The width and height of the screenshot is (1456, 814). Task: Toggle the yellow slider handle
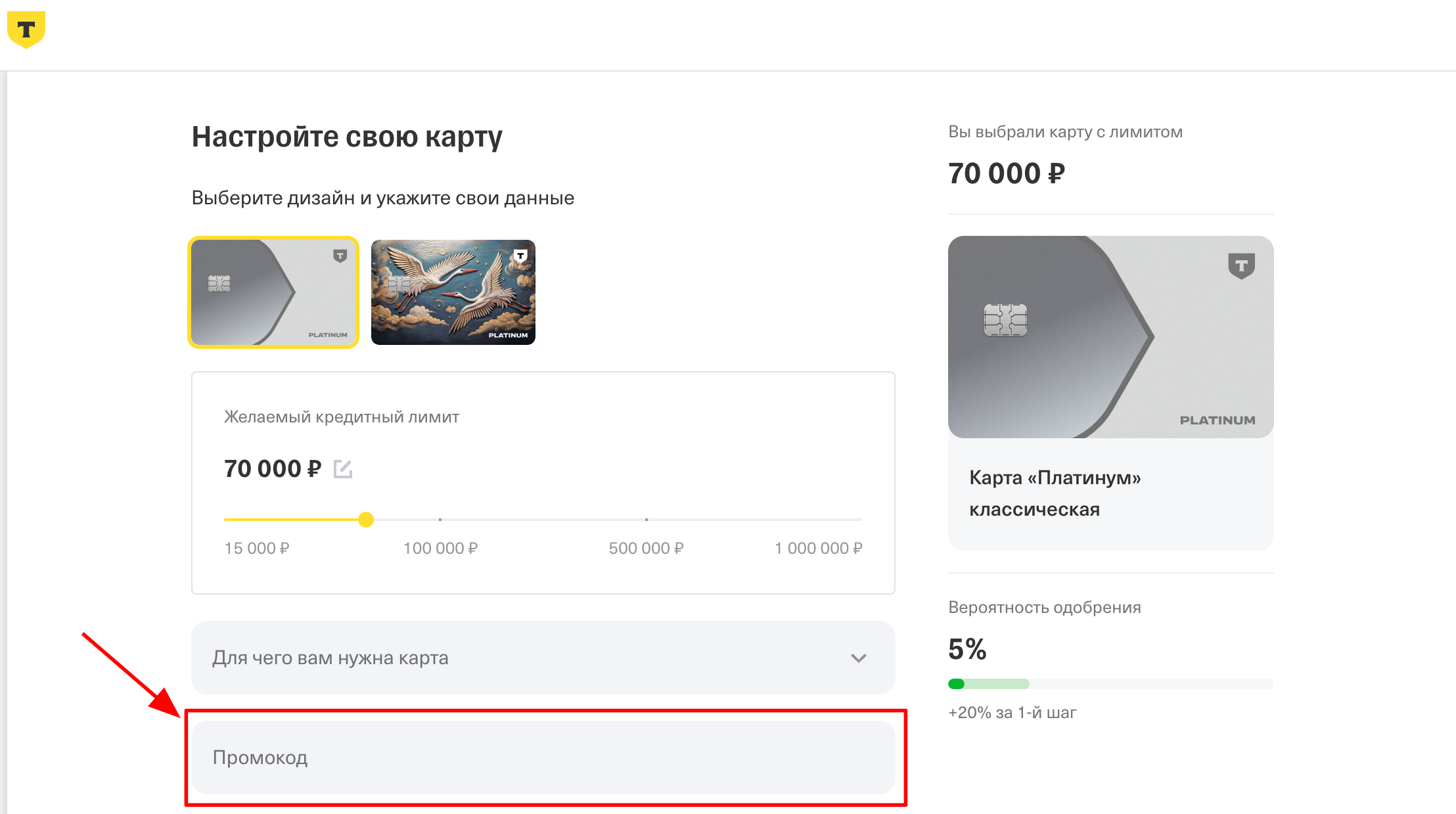(x=367, y=519)
